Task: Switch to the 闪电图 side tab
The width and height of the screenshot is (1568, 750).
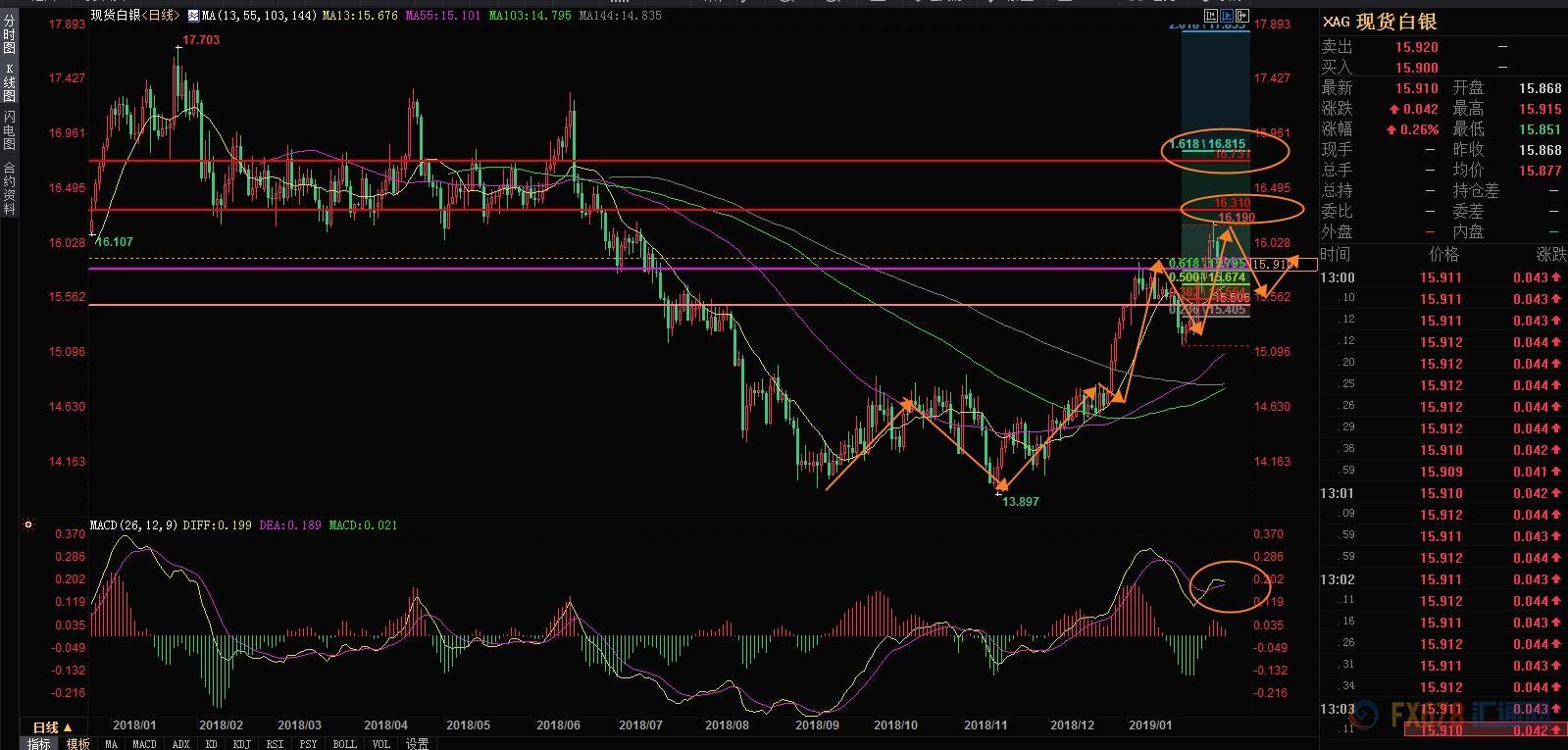Action: (x=9, y=129)
